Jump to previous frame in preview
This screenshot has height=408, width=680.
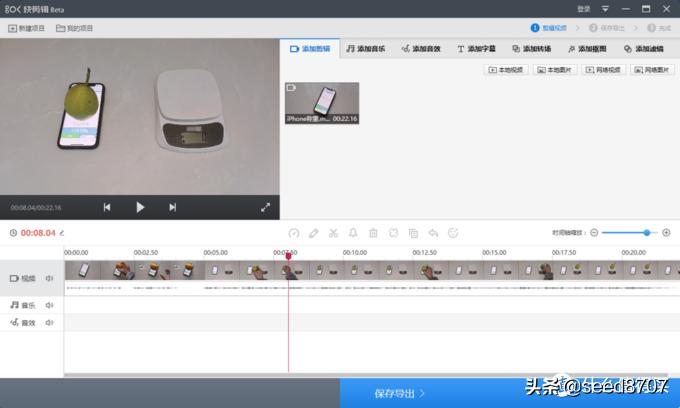pos(107,207)
